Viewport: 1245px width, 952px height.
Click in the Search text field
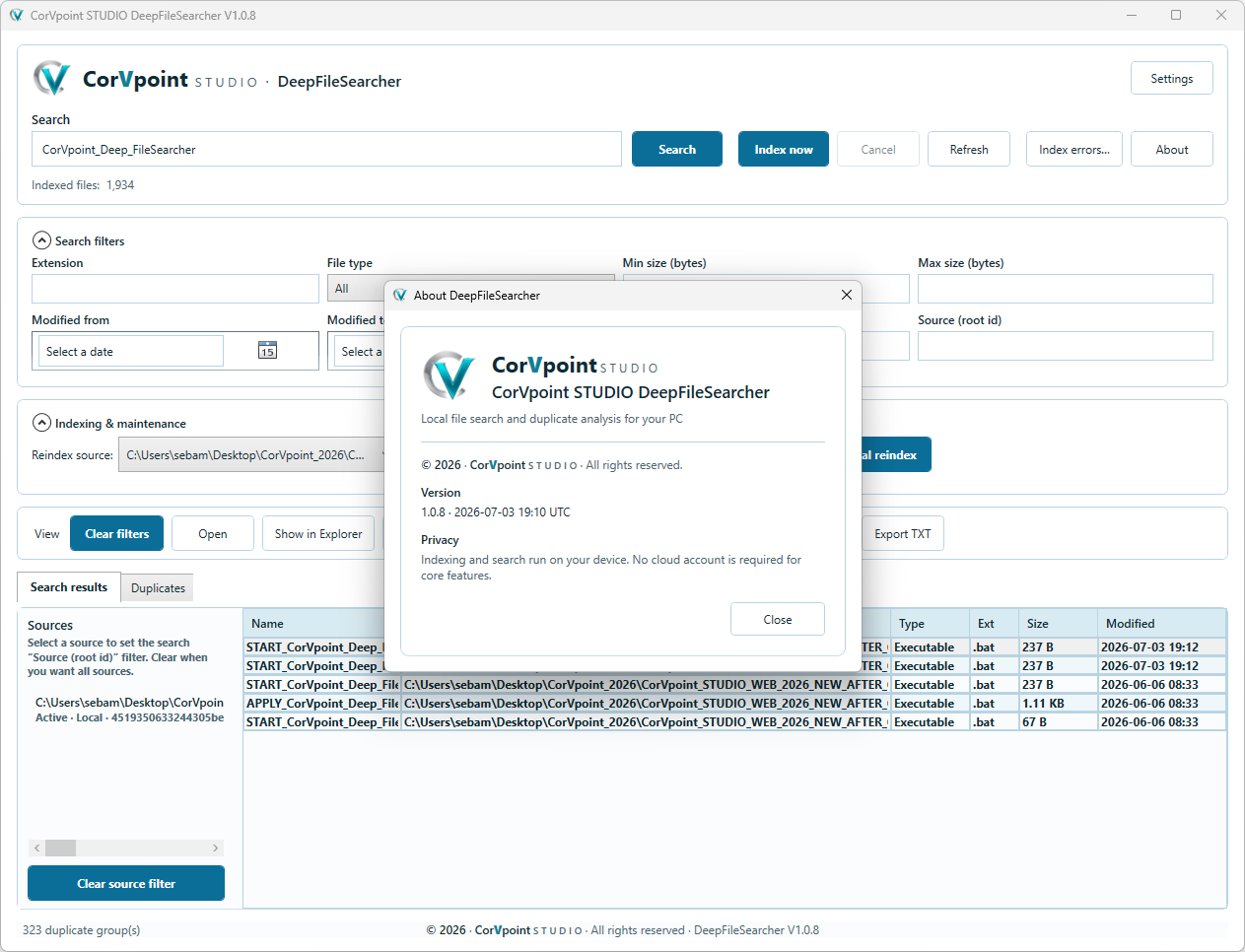click(326, 149)
